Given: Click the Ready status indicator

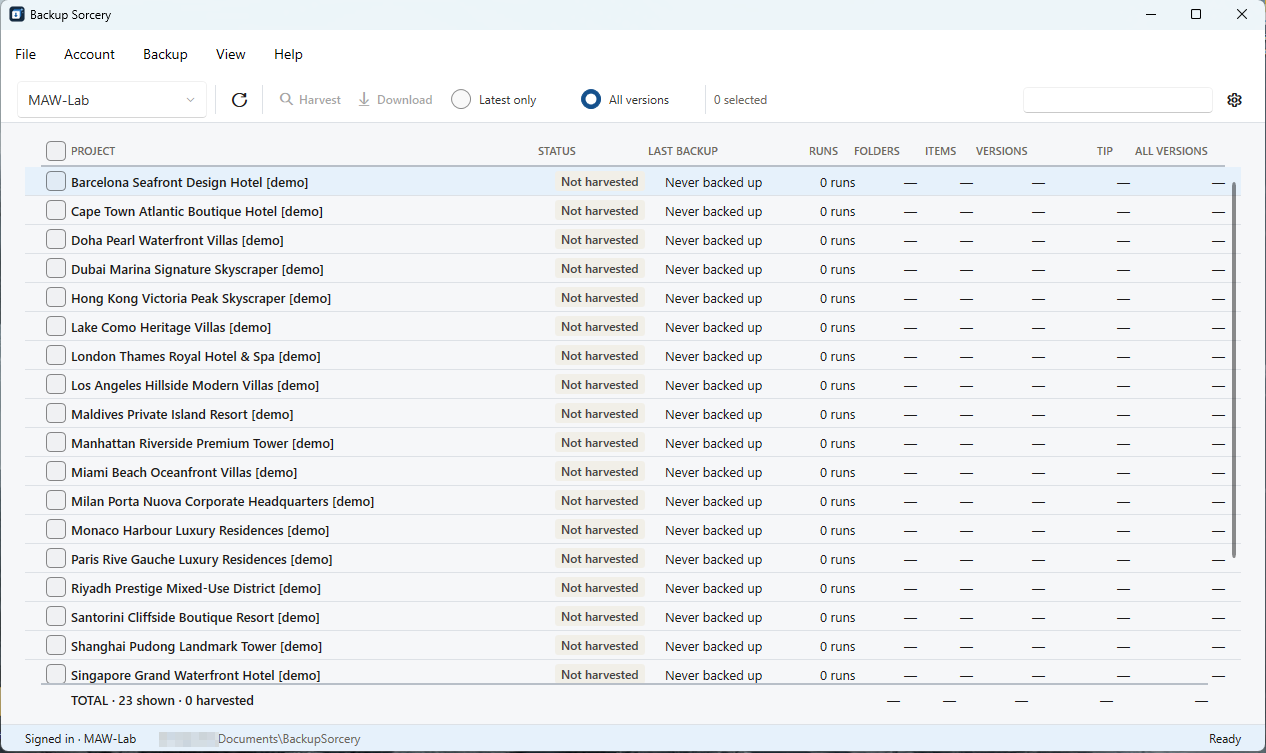Looking at the screenshot, I should (1225, 739).
